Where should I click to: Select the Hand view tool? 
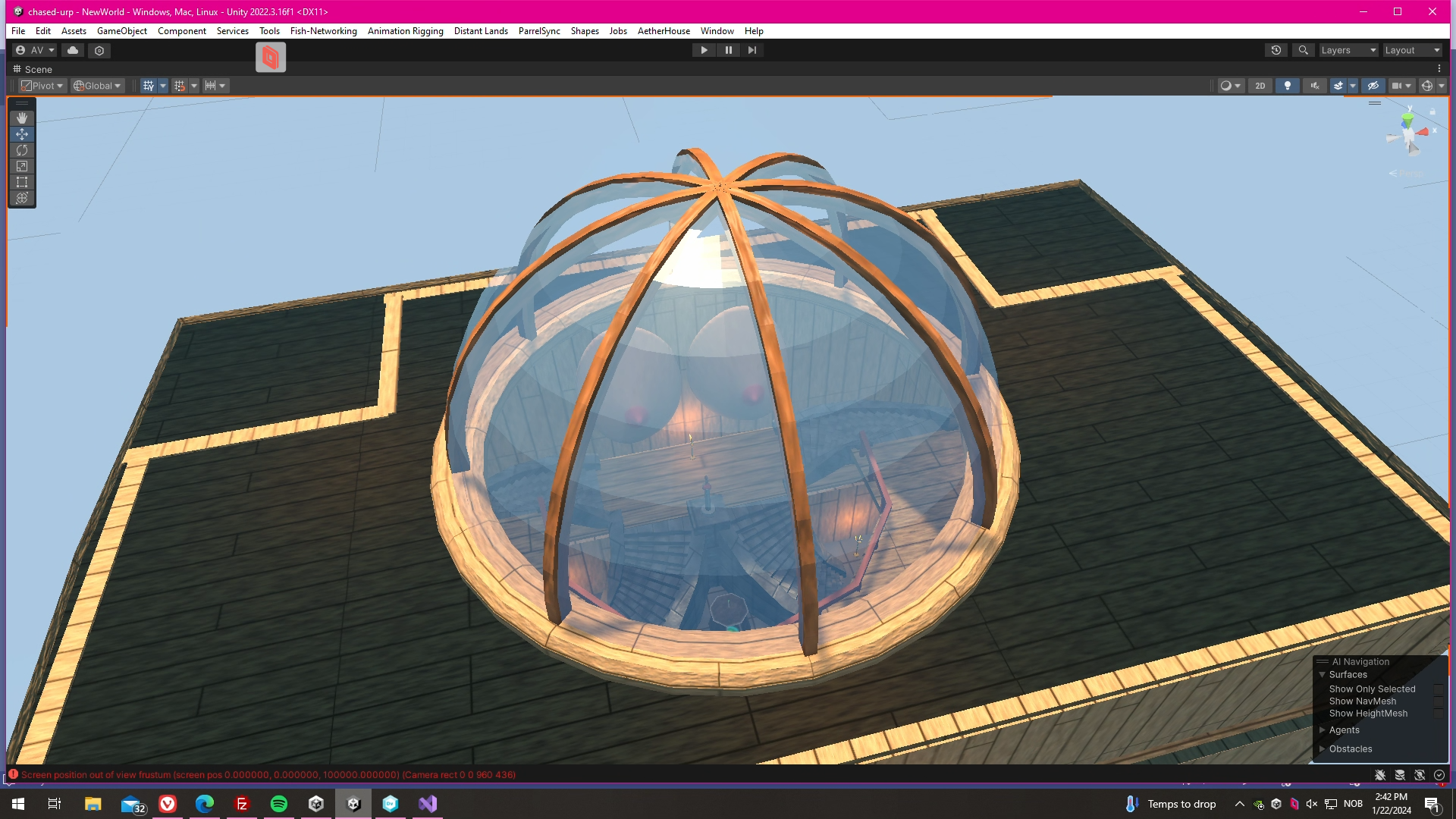[22, 118]
